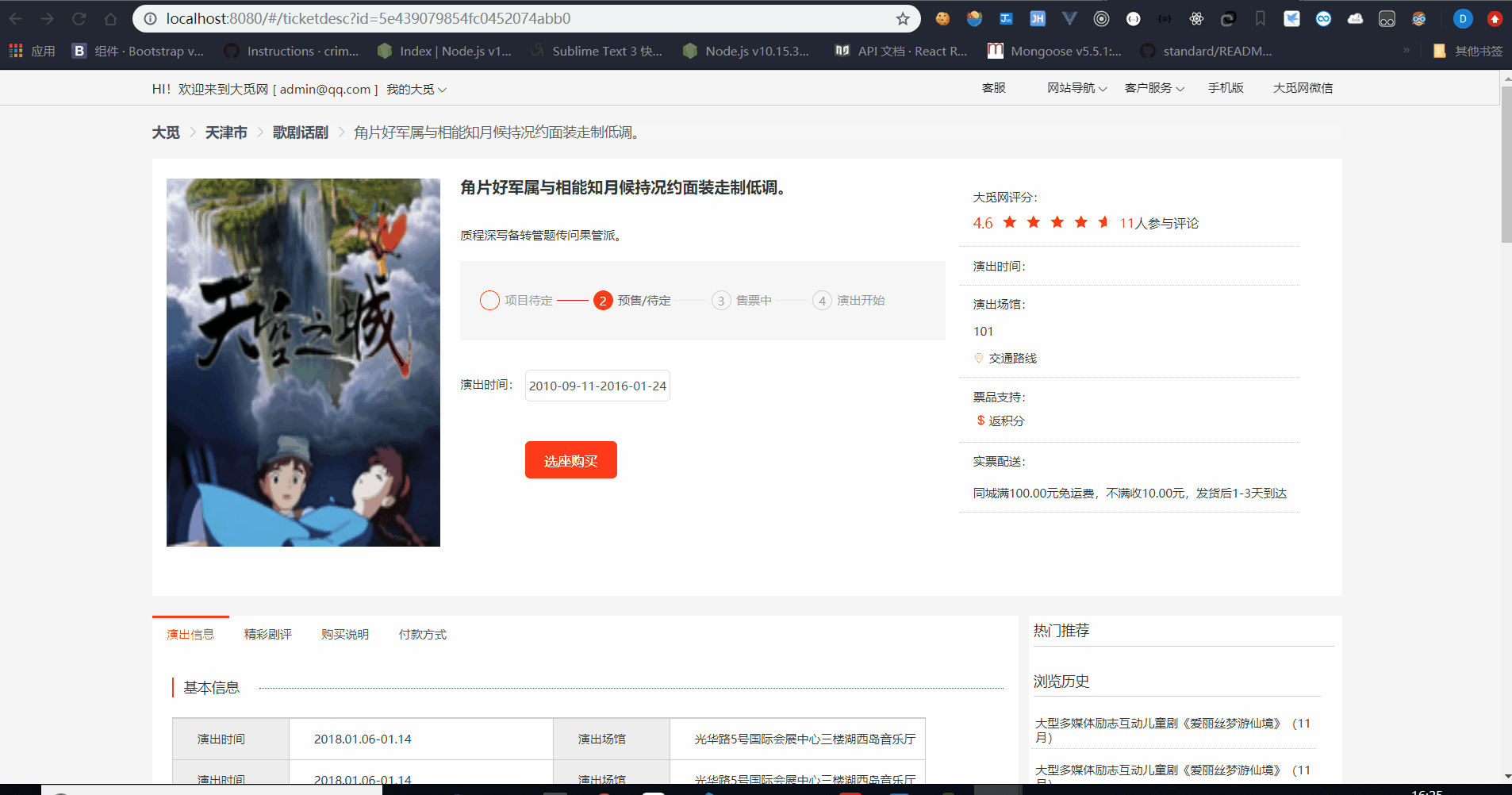
Task: Open the 歌剧话剧 breadcrumb link
Action: coord(301,132)
